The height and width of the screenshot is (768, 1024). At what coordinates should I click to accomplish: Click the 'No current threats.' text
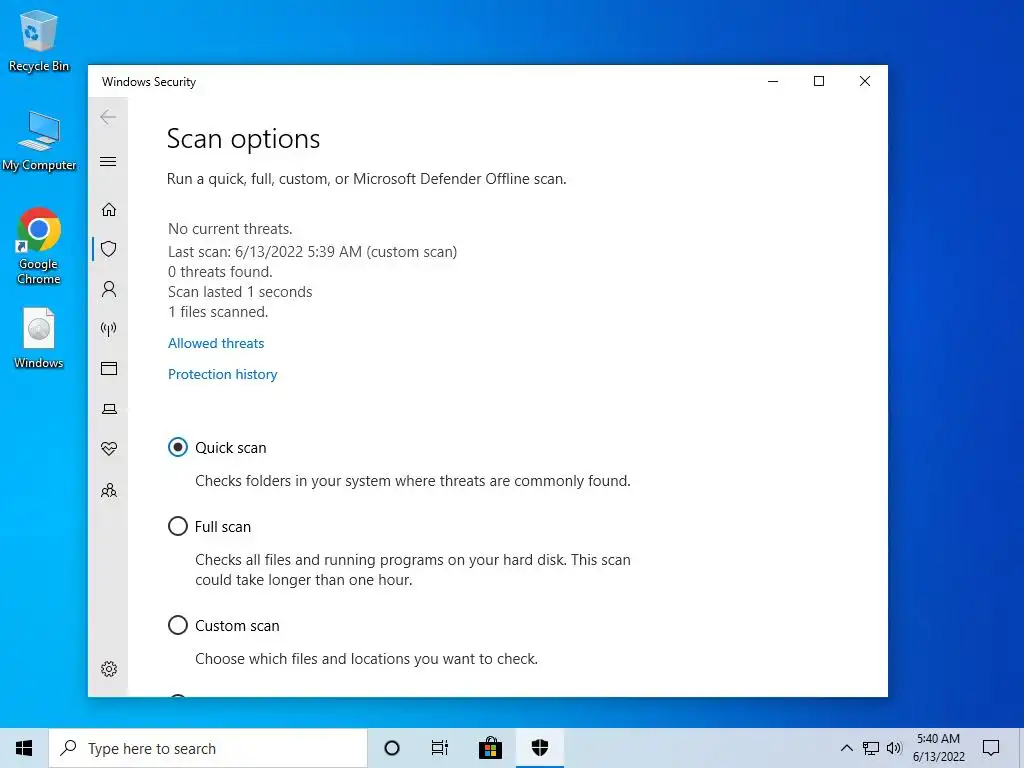(x=230, y=229)
